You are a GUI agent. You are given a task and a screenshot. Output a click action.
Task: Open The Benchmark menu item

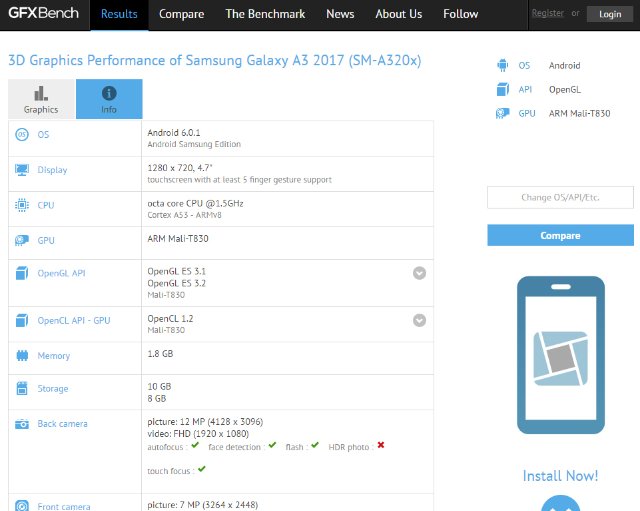click(x=264, y=14)
